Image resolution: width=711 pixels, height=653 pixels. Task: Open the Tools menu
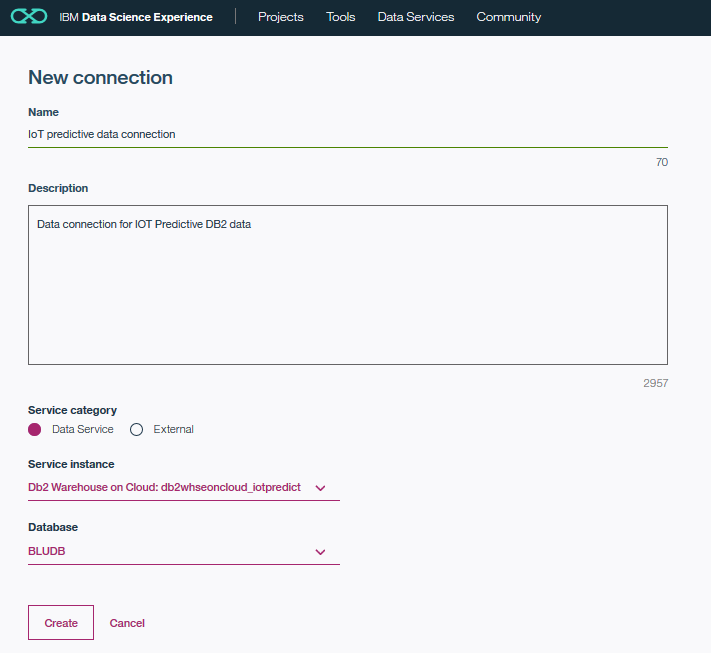tap(341, 17)
